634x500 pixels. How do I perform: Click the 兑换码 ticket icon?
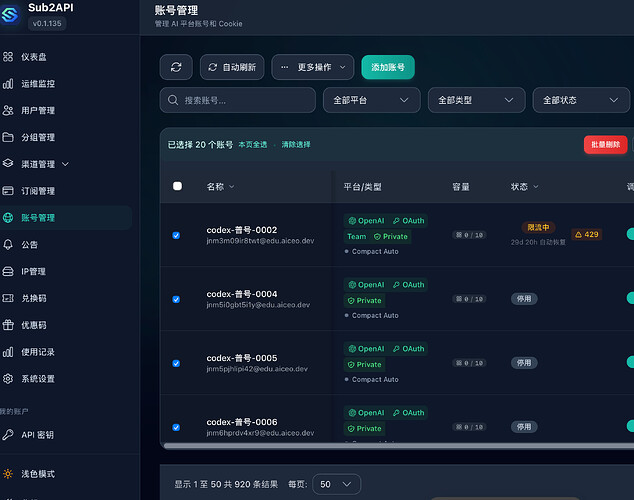click(8, 298)
